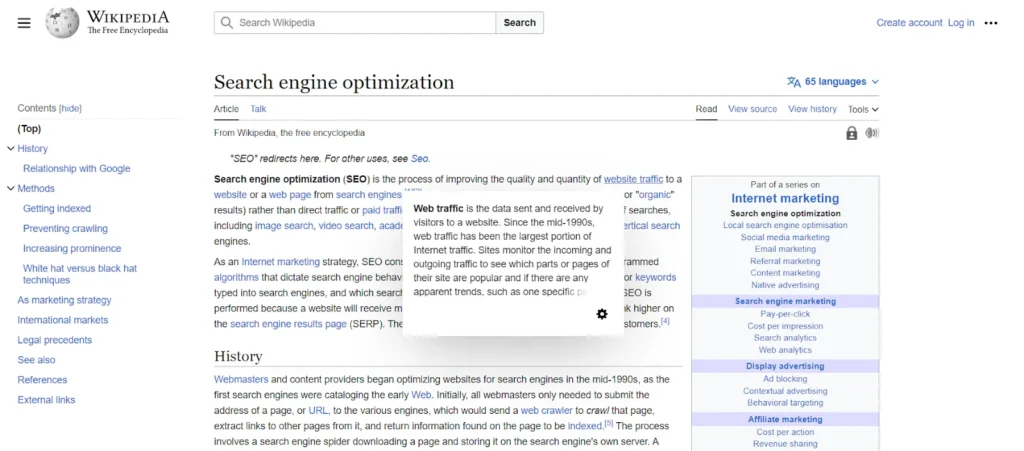This screenshot has height=451, width=1024.
Task: Open Content marketing sidebar link
Action: [785, 273]
